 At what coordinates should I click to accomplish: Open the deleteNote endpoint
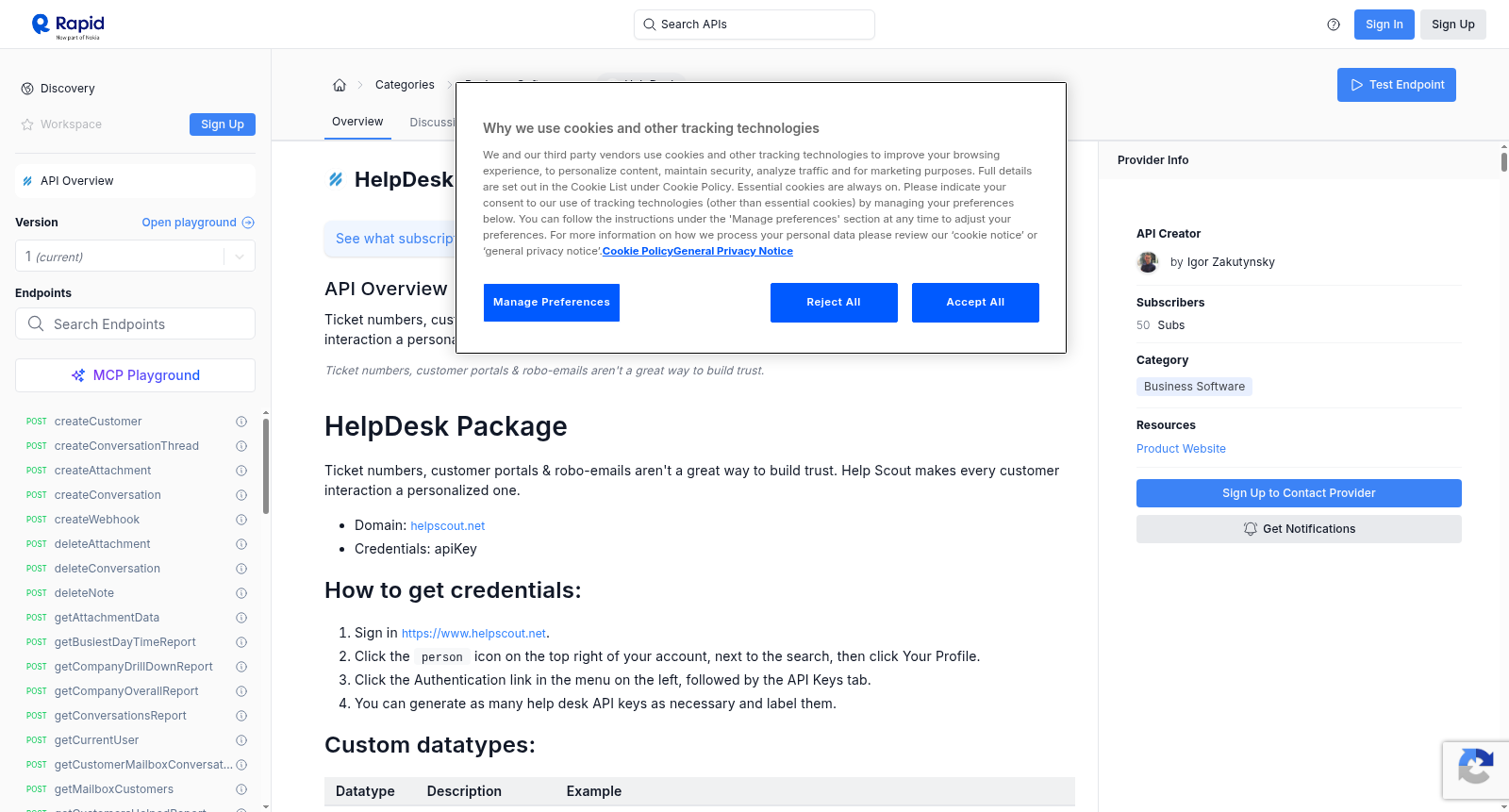[x=84, y=593]
